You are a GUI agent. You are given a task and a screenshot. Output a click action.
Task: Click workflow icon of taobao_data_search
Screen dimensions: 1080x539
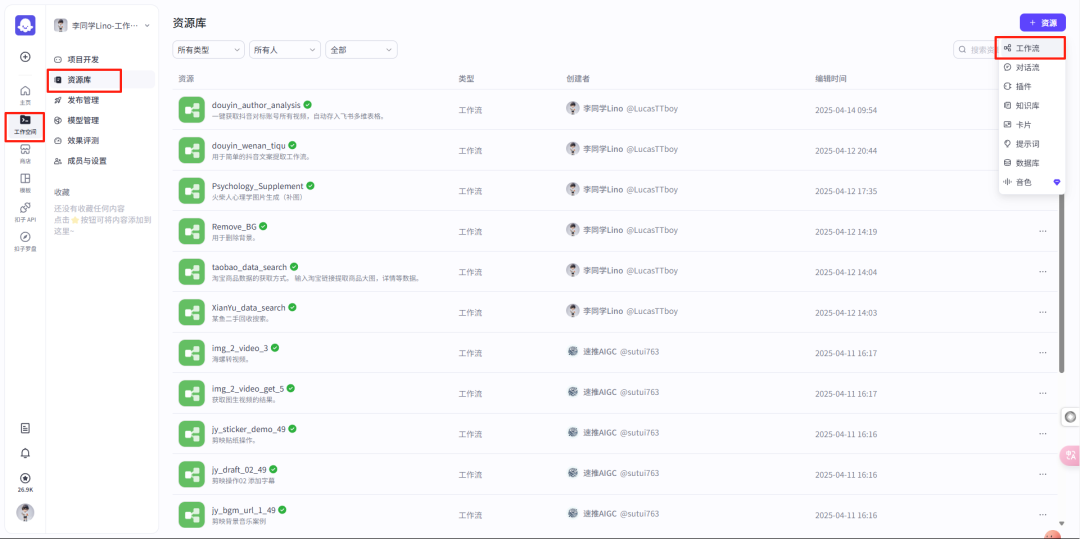190,272
